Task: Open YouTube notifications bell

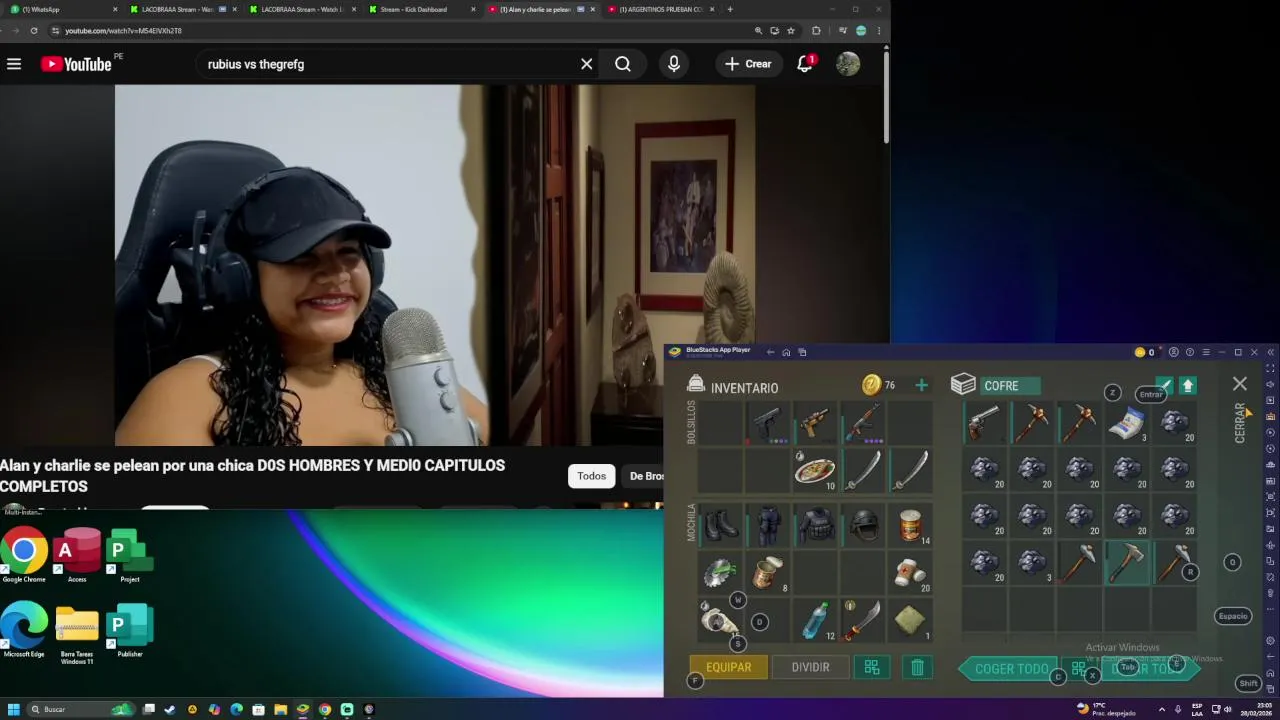Action: (805, 64)
